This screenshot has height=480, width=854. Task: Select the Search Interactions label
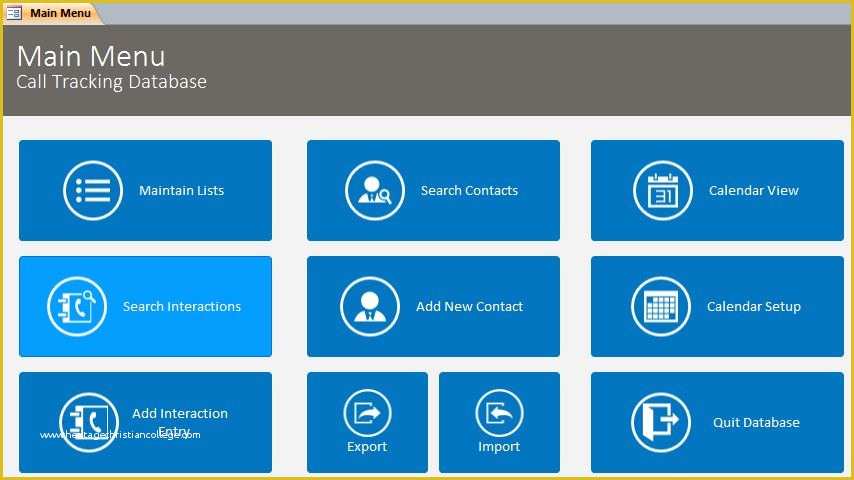pos(181,307)
